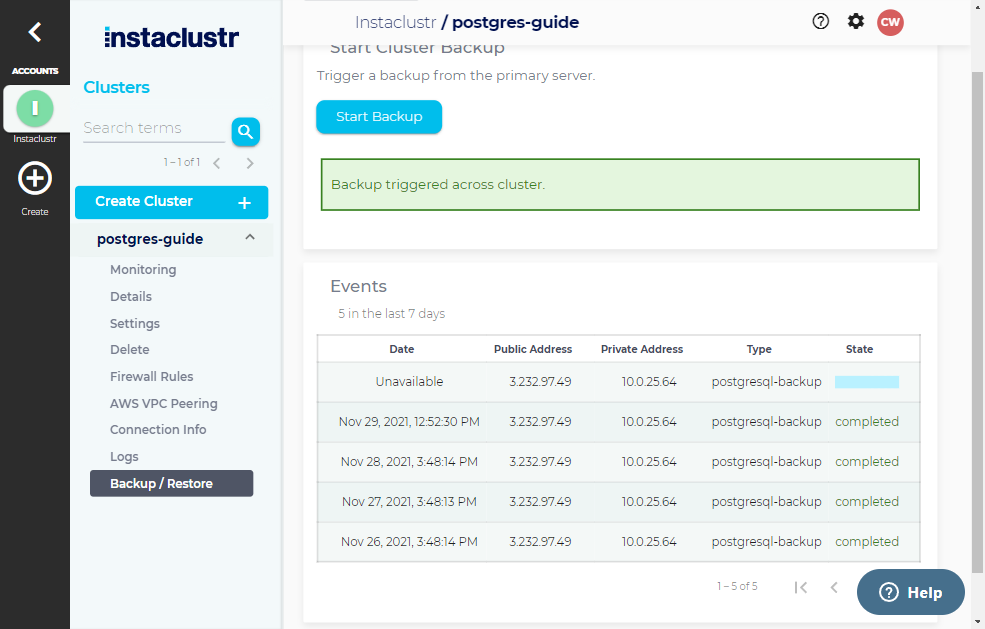This screenshot has height=629, width=985.
Task: Open the settings gear icon
Action: 856,21
